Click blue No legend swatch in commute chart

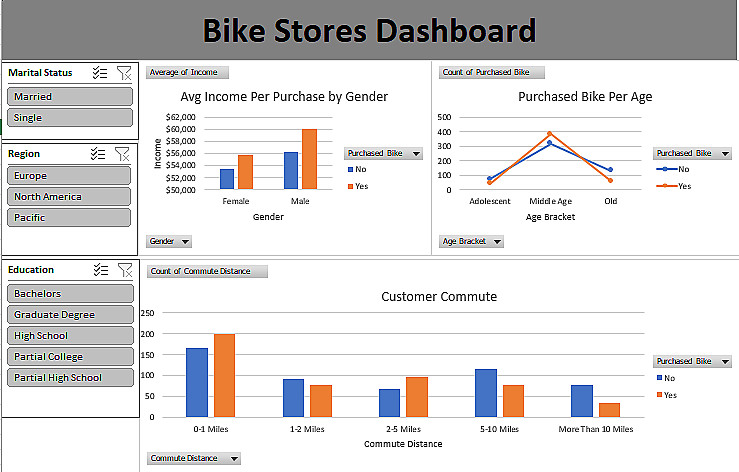point(659,378)
